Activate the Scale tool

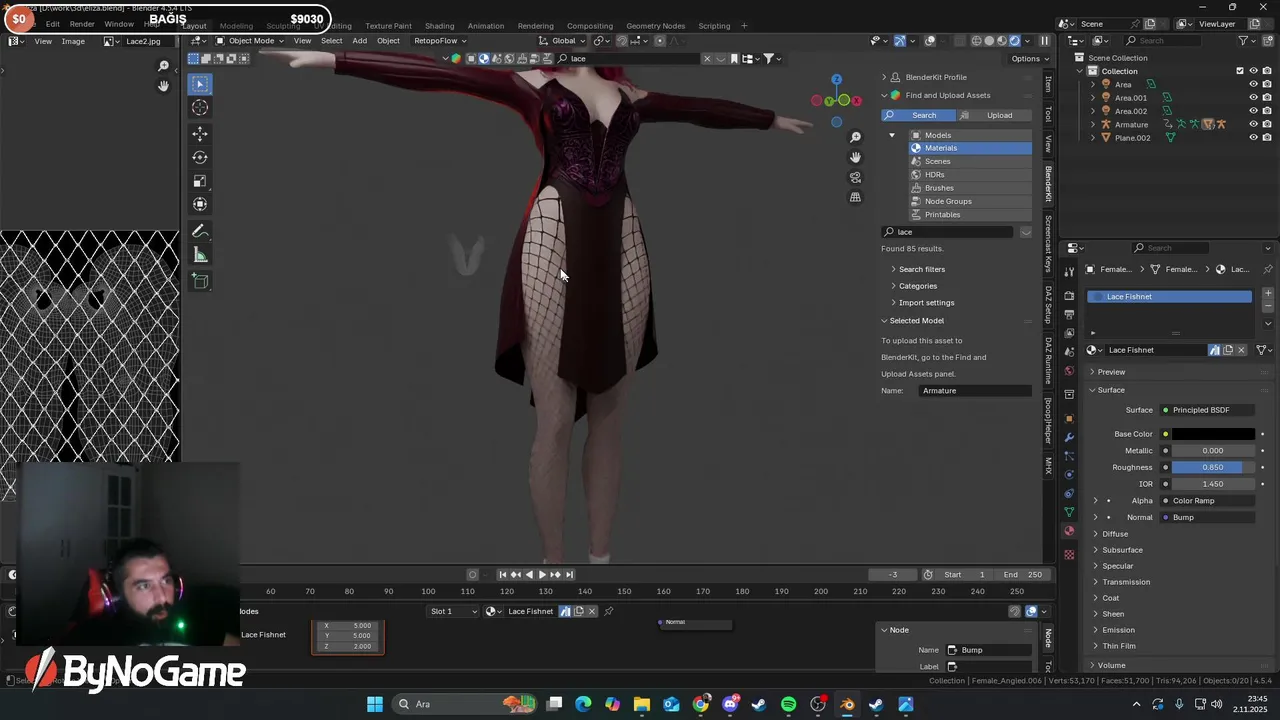(x=200, y=181)
